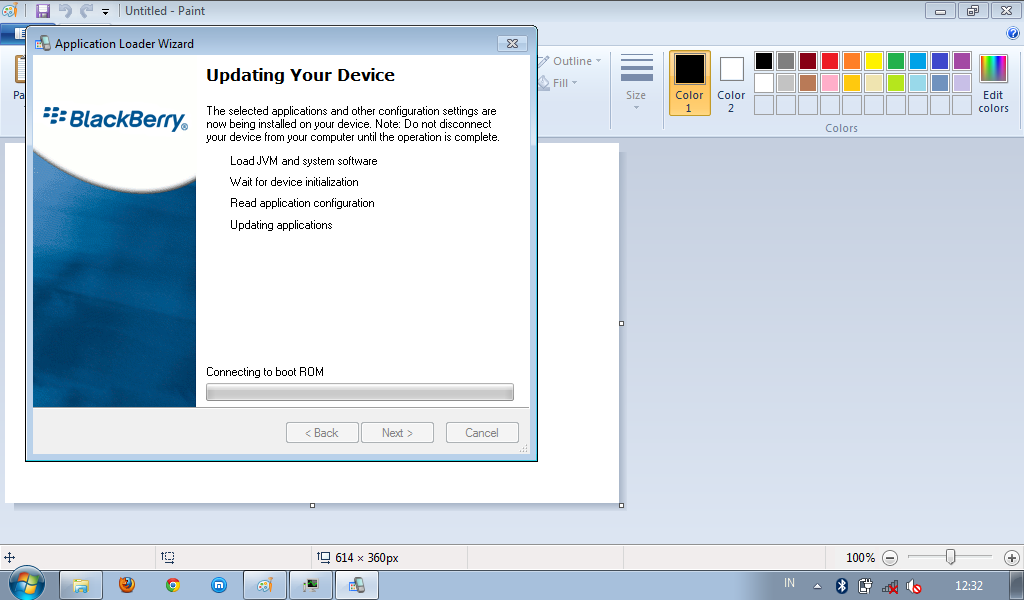Launch Chrome from the taskbar
This screenshot has width=1024, height=600.
(173, 585)
